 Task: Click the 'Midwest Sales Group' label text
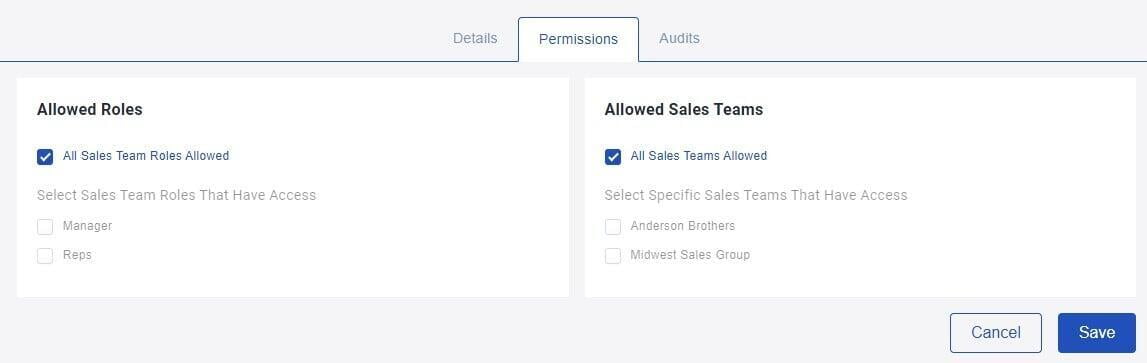click(x=690, y=255)
